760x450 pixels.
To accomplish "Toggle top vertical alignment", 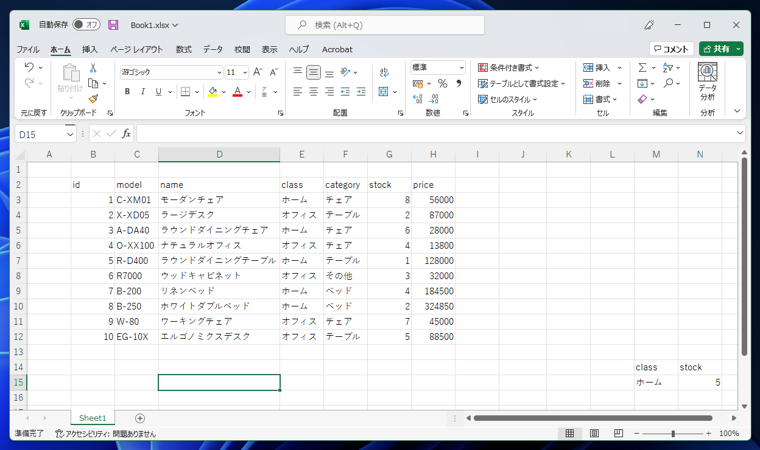I will tap(298, 72).
